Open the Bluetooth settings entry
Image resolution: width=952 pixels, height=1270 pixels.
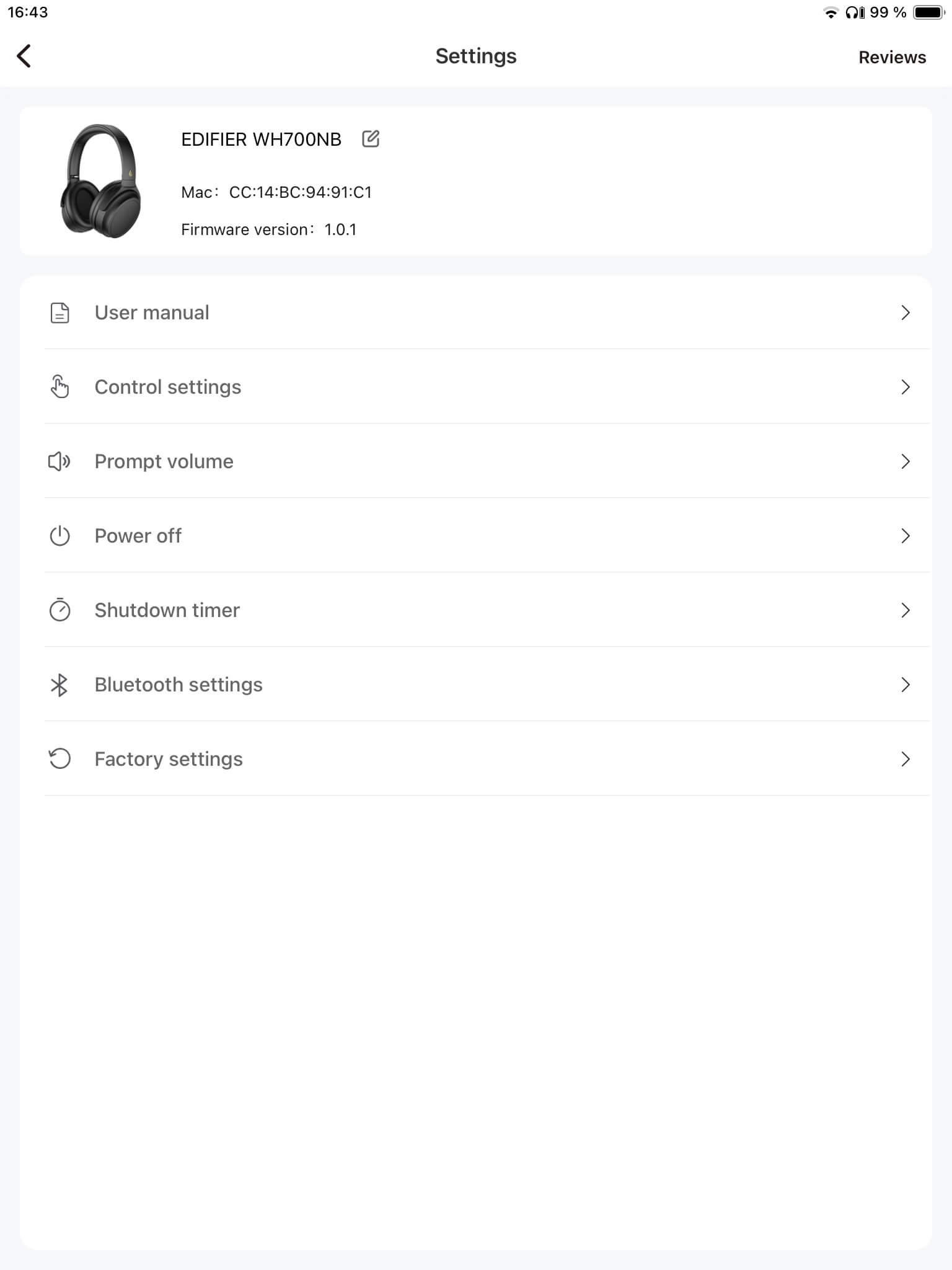tap(178, 685)
